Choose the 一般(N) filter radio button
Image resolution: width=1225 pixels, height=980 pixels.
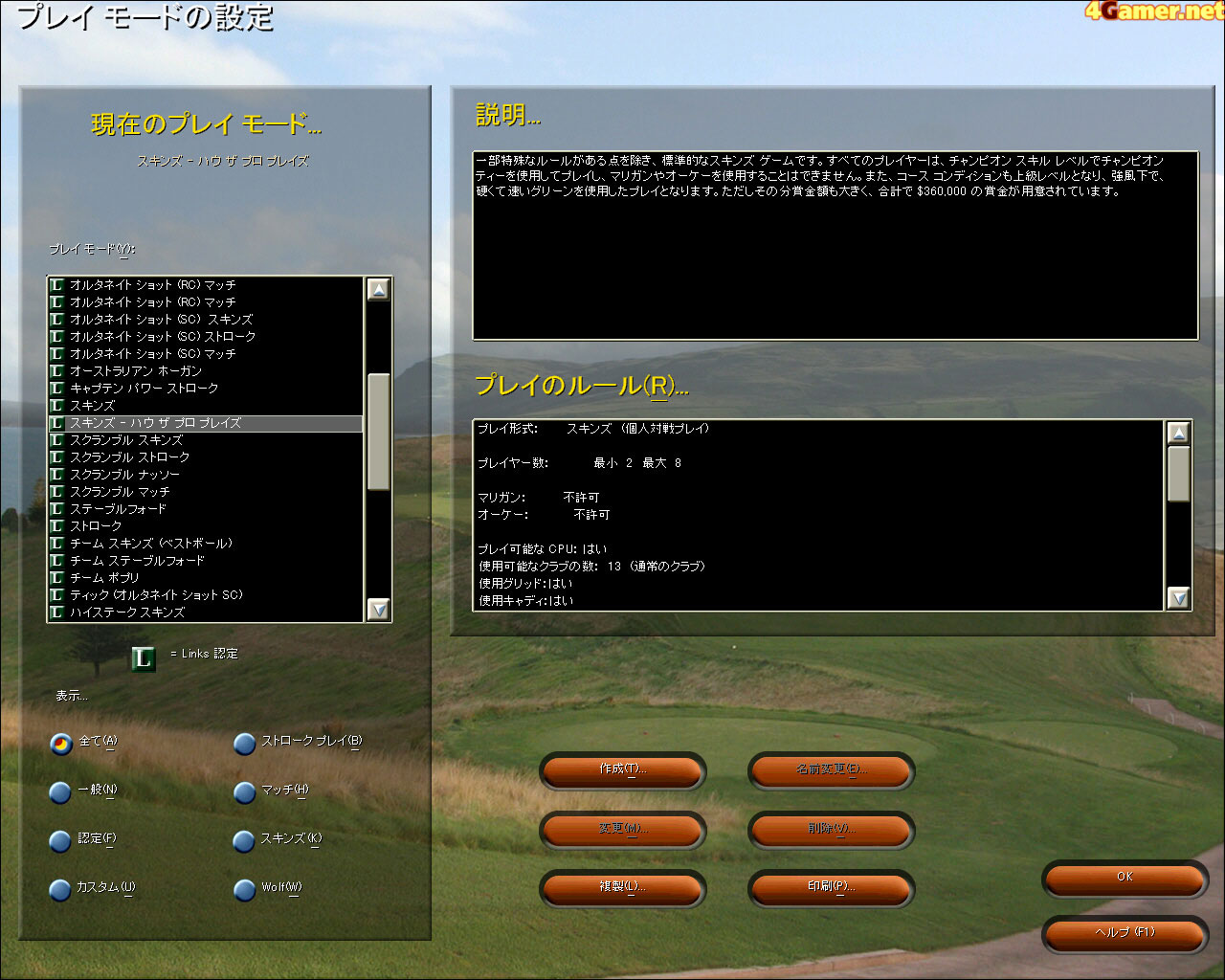tap(61, 792)
